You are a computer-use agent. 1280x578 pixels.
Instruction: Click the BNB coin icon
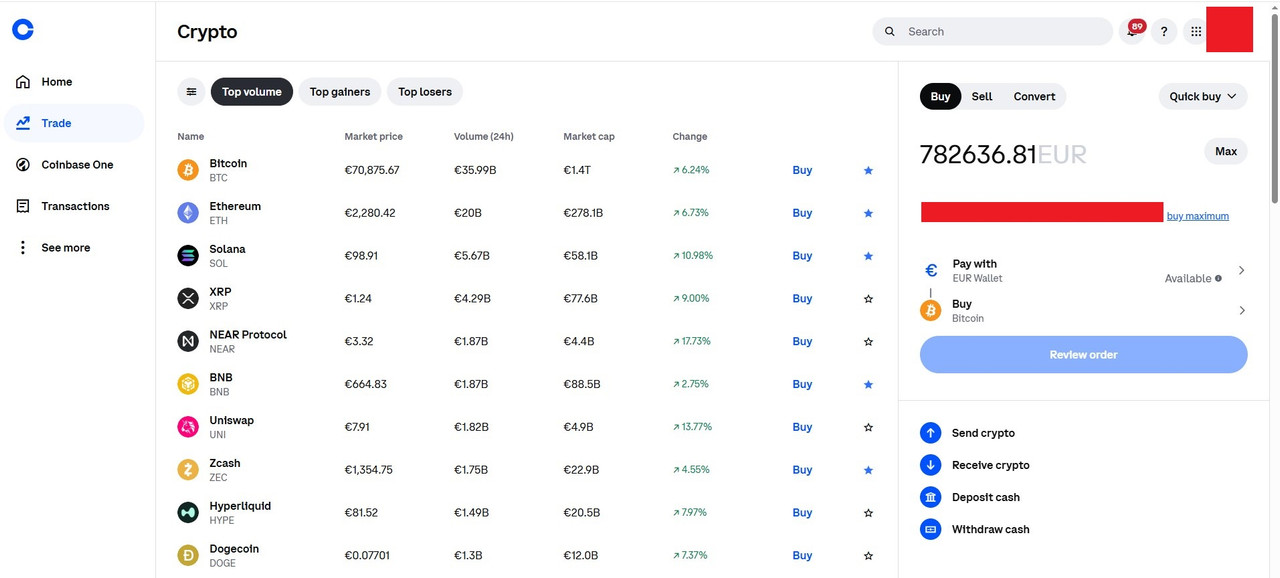pos(188,384)
